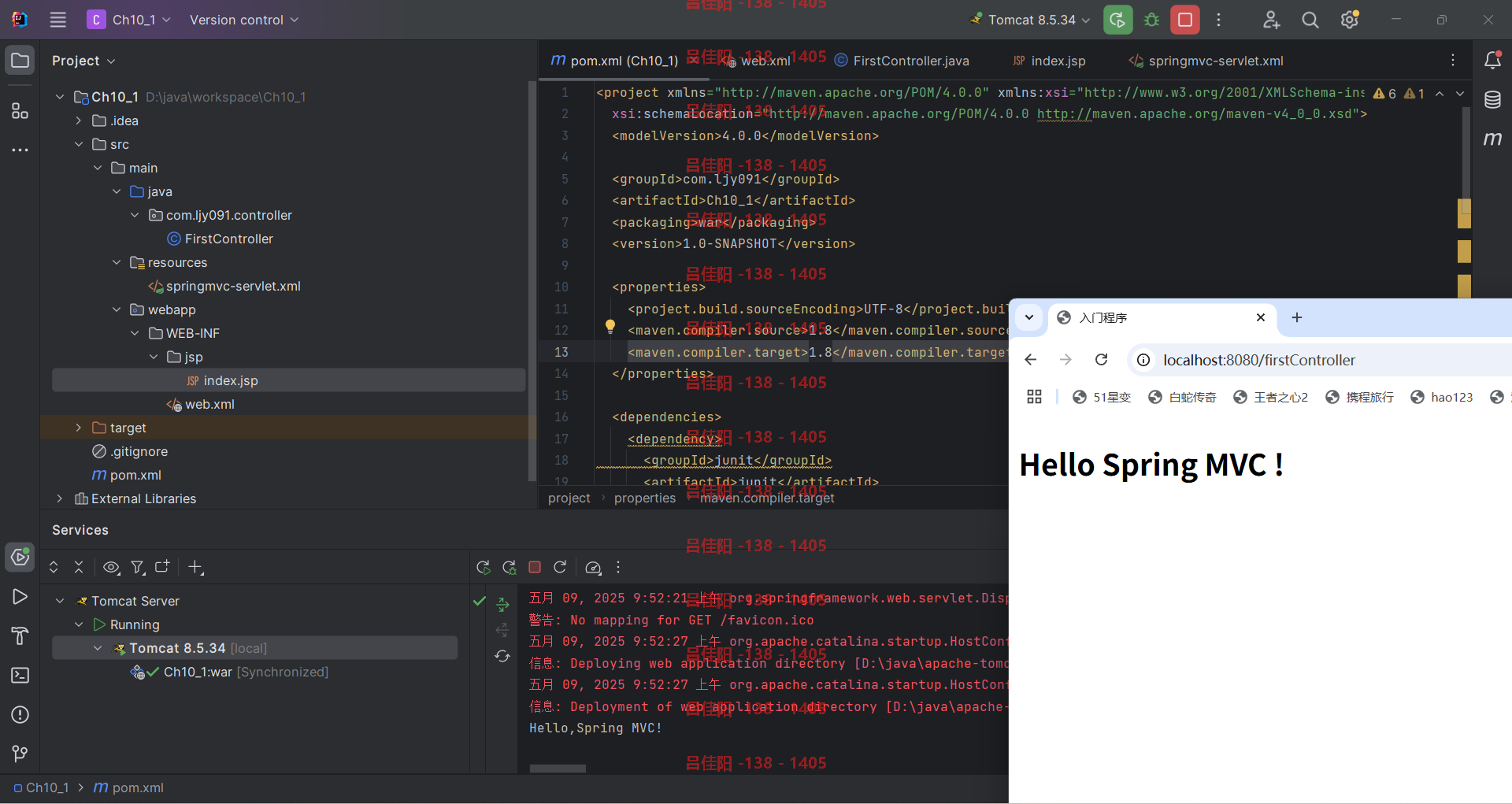The width and height of the screenshot is (1512, 804).
Task: Expand External Libraries node
Action: [60, 498]
